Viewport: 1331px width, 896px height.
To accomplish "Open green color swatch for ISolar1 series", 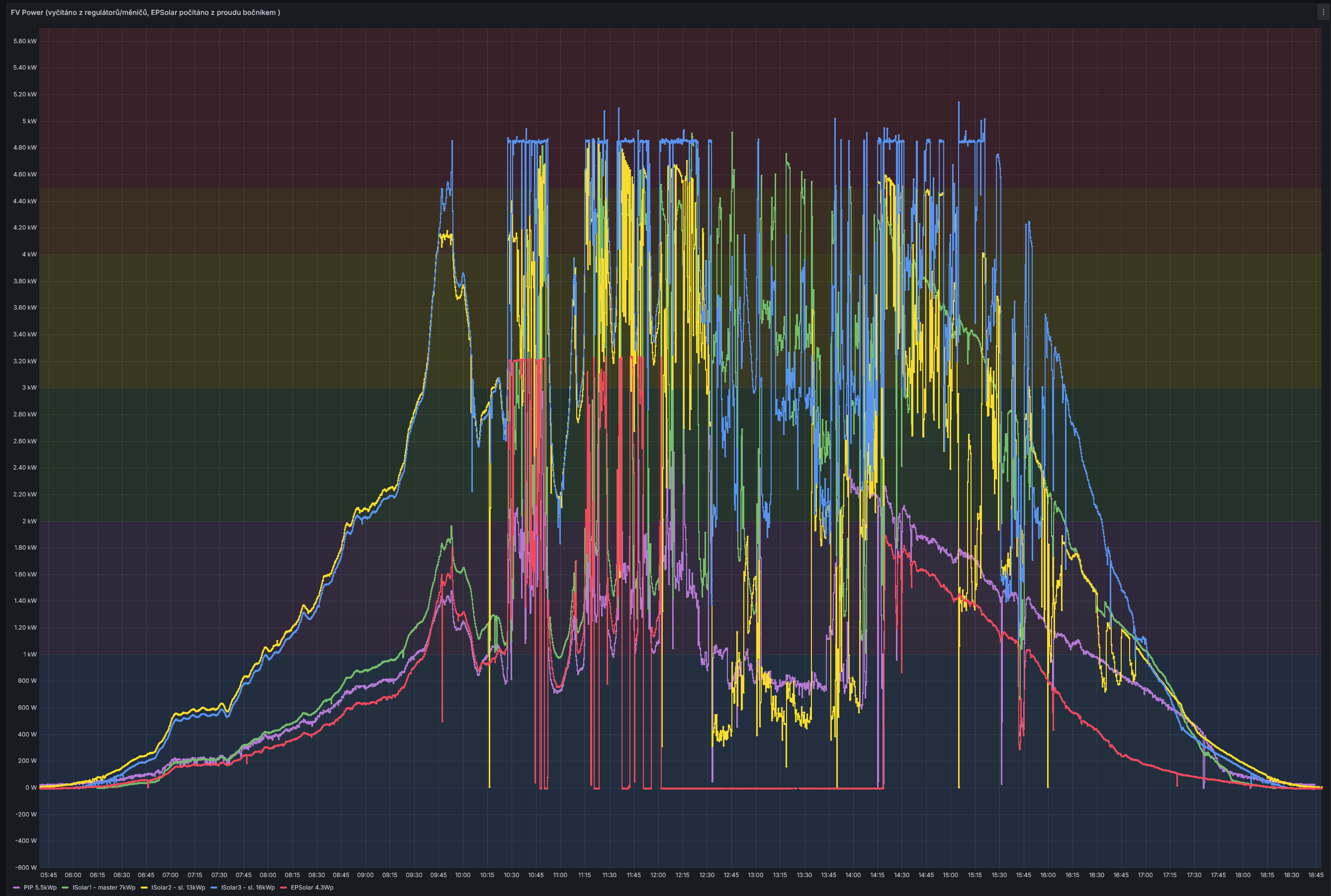I will [65, 888].
